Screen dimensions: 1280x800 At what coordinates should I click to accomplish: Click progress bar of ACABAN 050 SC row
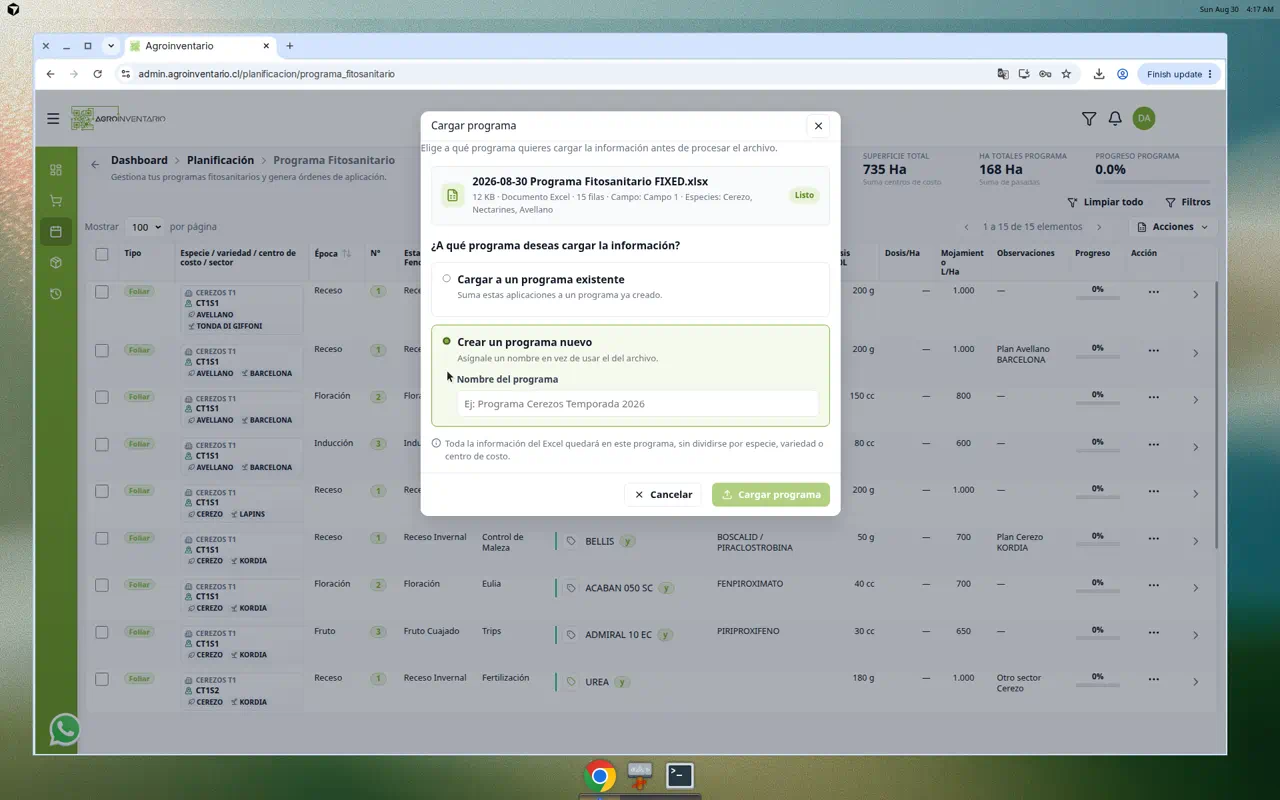tap(1097, 592)
